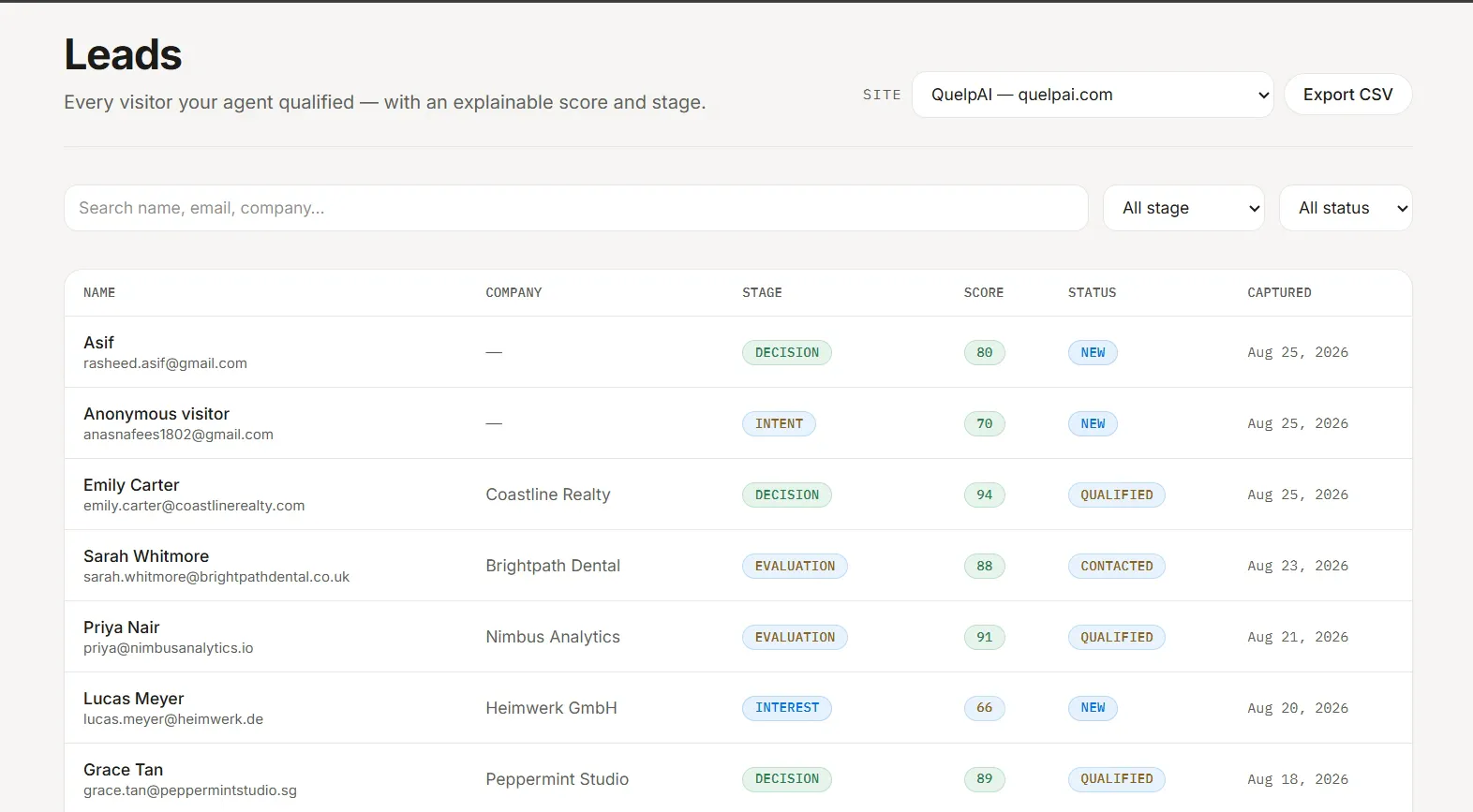This screenshot has height=812, width=1473.
Task: Click the score 66 badge
Action: click(985, 708)
